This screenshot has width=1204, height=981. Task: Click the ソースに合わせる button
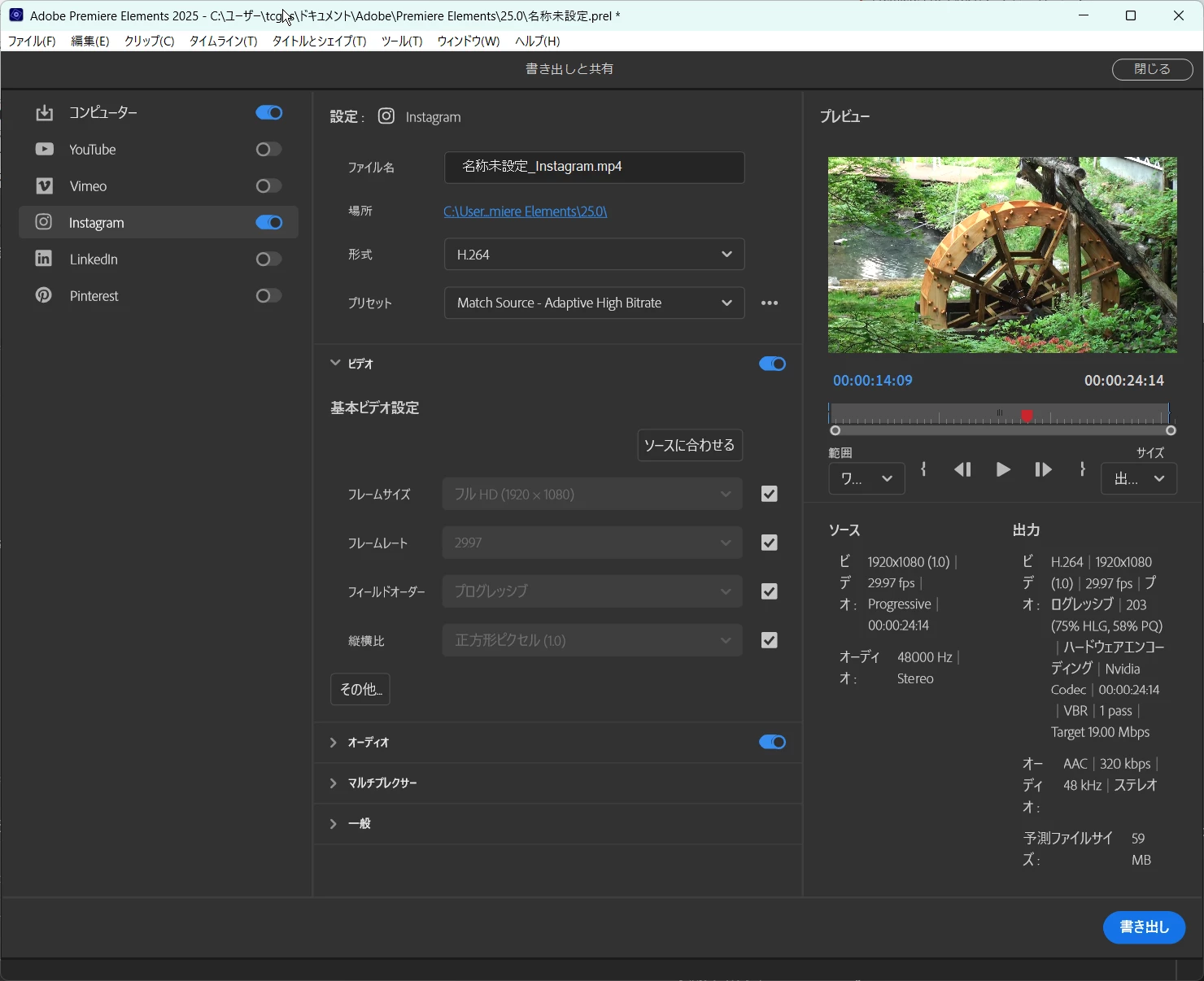coord(690,445)
